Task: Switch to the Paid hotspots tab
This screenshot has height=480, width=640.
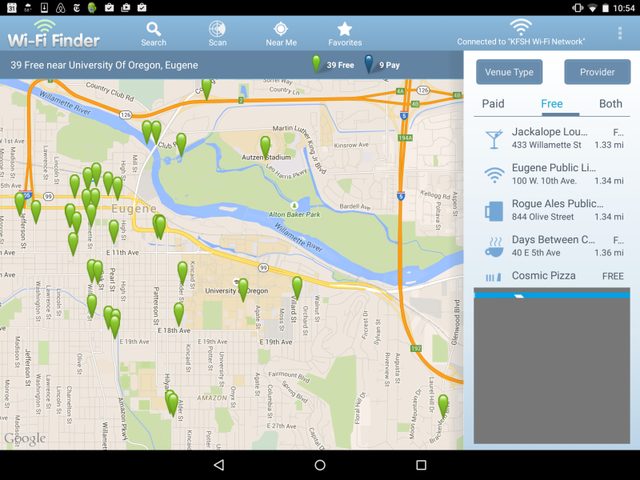Action: coord(493,104)
